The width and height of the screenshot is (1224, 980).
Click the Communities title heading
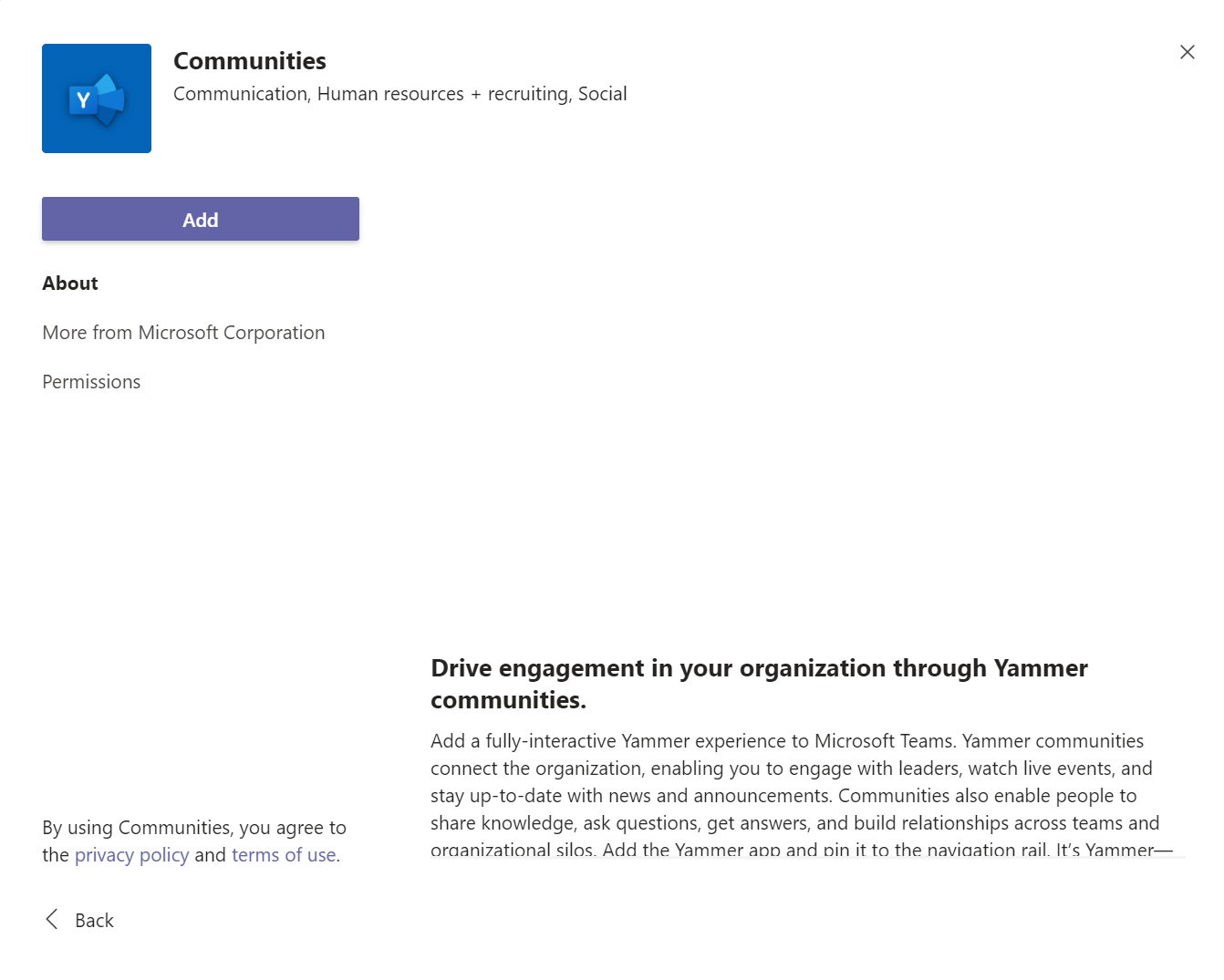(x=249, y=60)
